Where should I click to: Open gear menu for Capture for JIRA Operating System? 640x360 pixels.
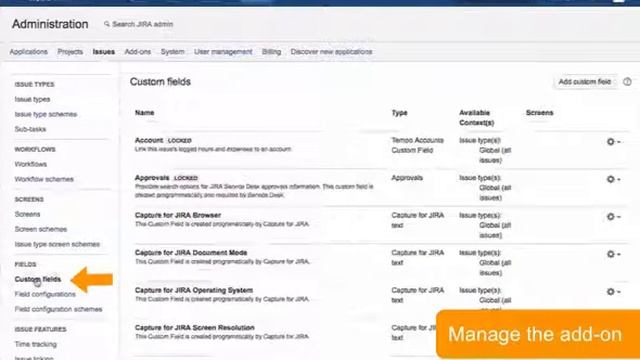[613, 291]
